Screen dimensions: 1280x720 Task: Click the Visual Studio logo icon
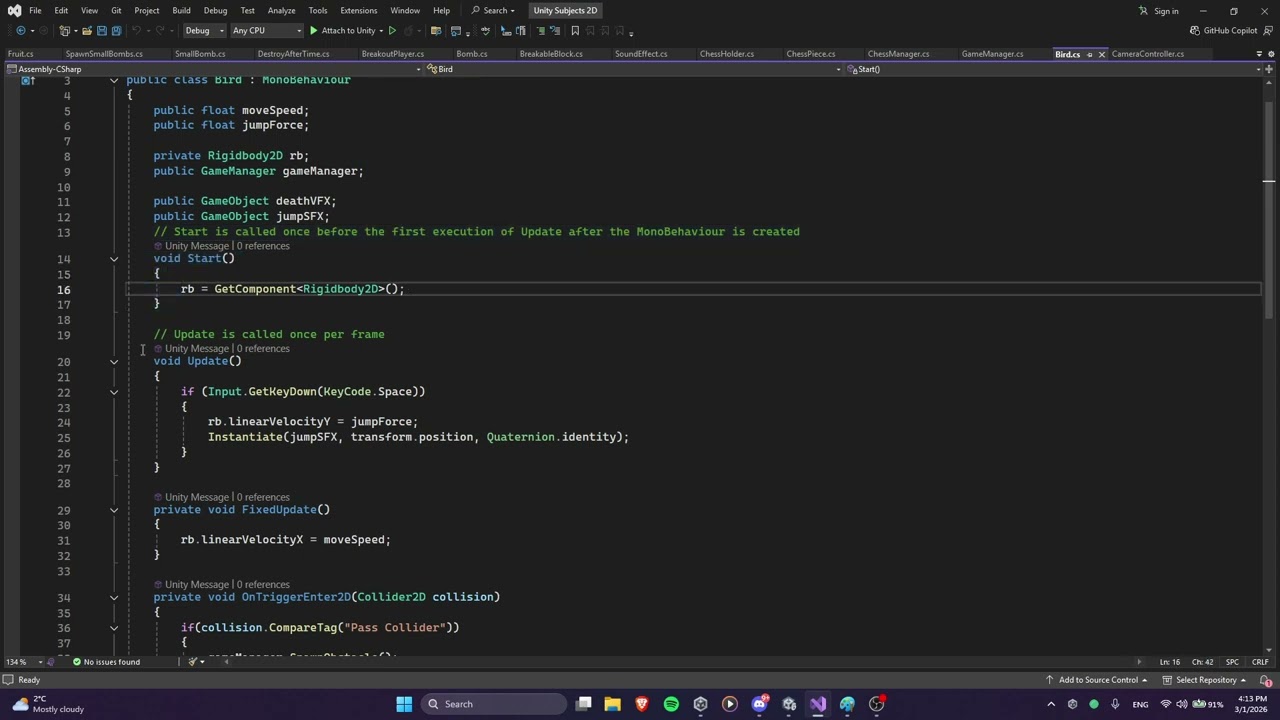coord(14,10)
